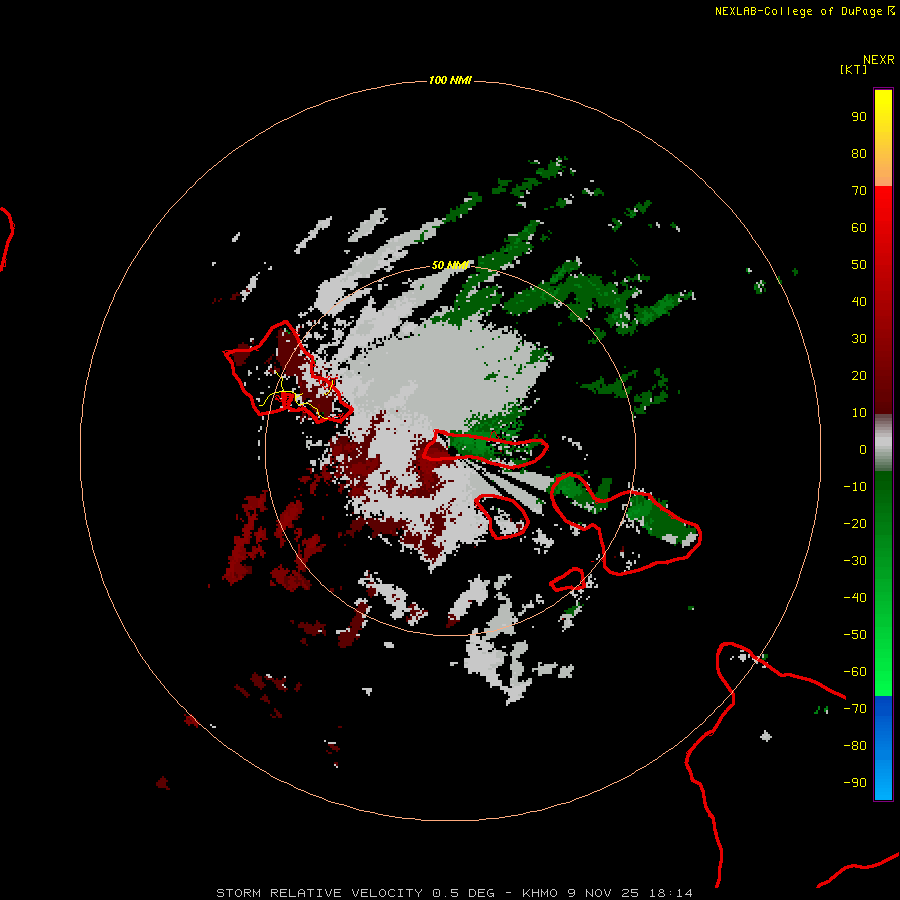
Task: Click the positive 50 velocity scale value
Action: (859, 265)
